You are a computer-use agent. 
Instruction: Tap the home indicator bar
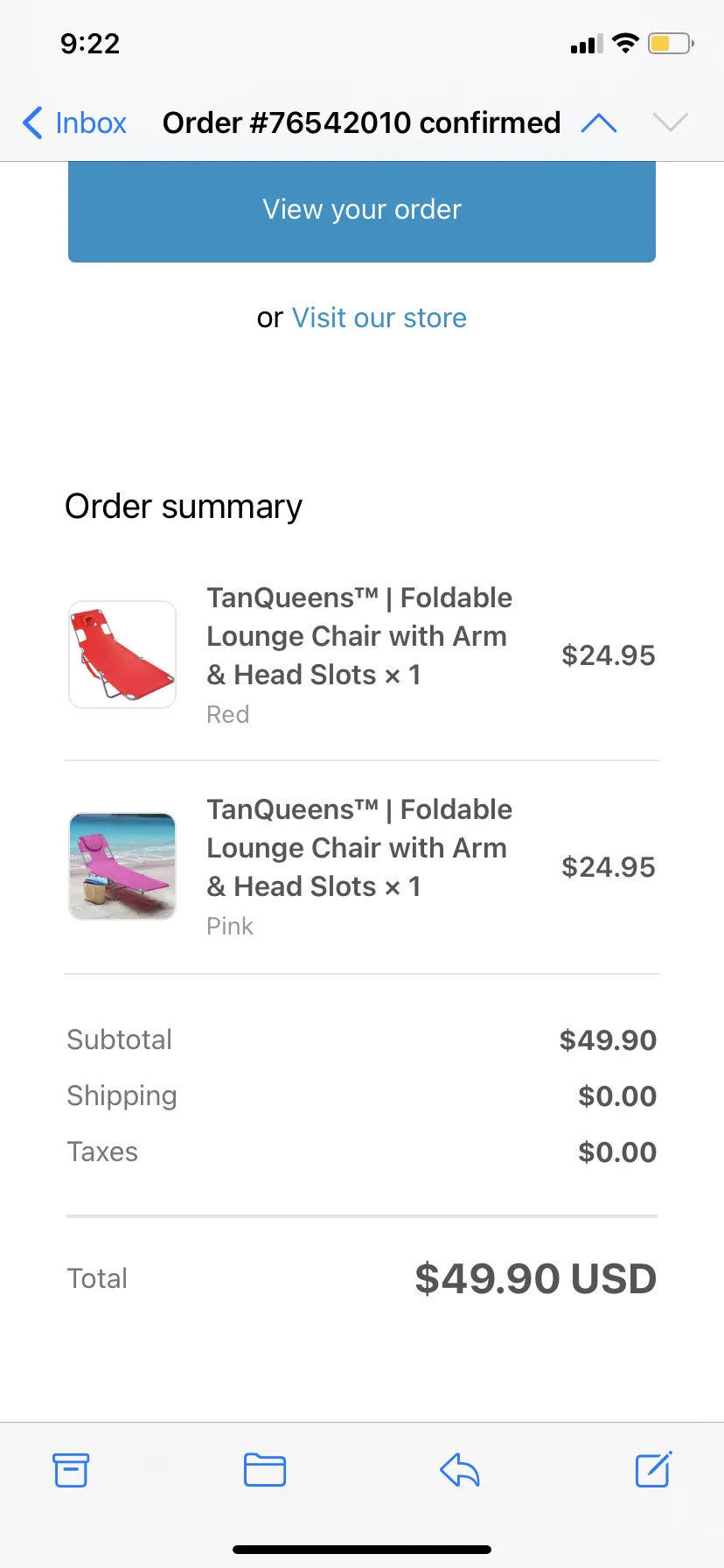pos(362,1550)
